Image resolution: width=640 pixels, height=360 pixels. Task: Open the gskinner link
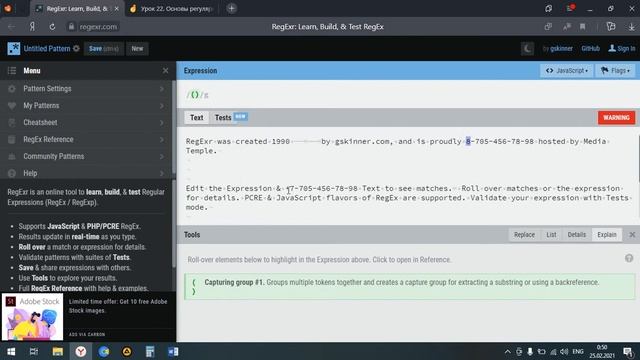coord(561,49)
